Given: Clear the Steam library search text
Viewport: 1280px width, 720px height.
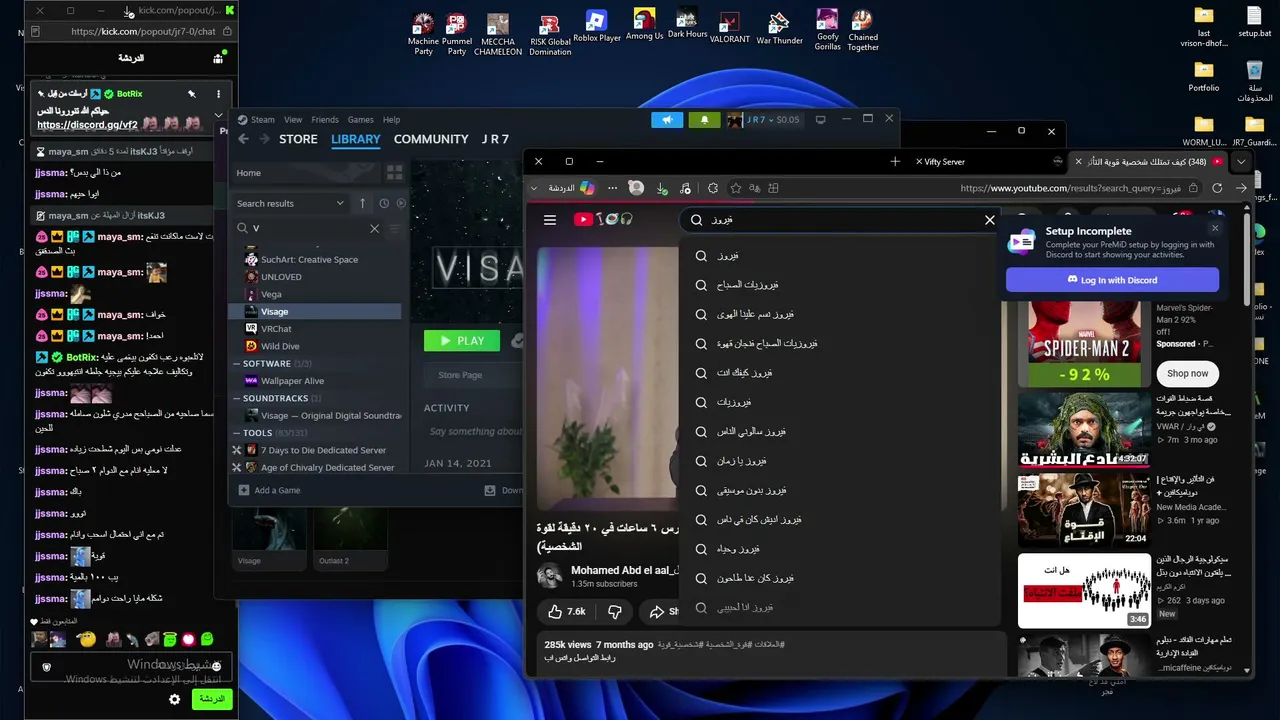Looking at the screenshot, I should (x=375, y=228).
